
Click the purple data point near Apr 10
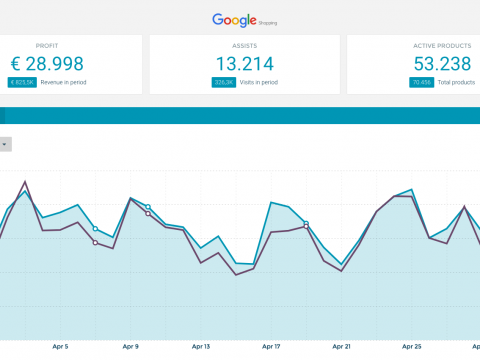coord(148,214)
